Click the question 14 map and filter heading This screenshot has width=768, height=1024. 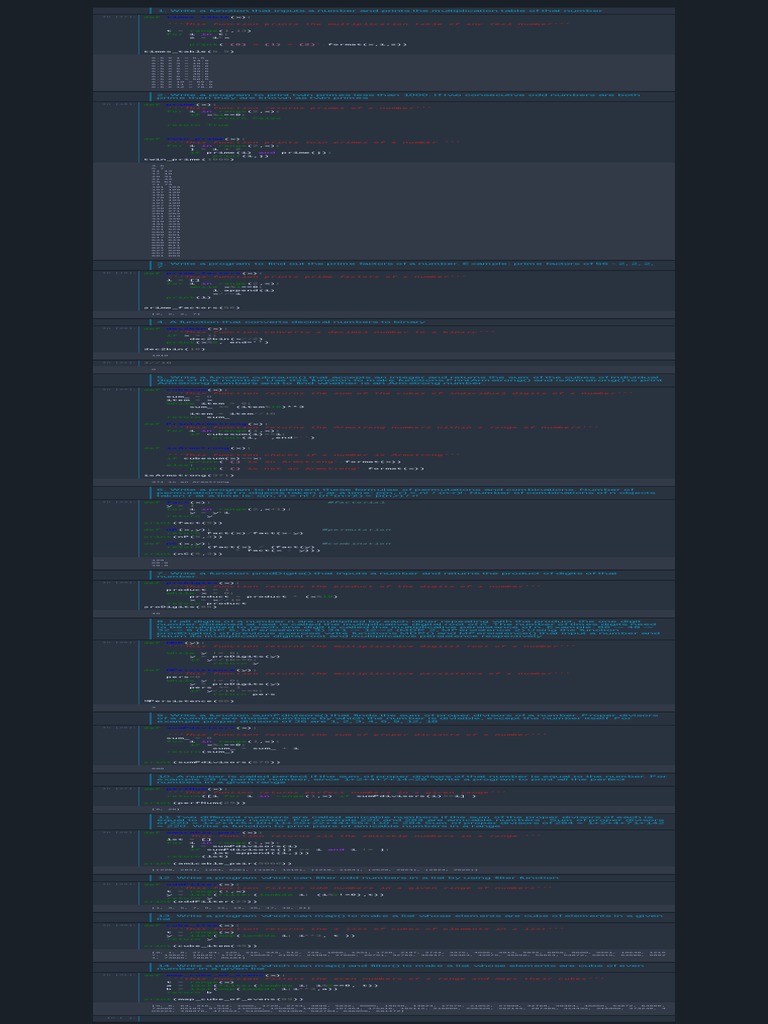[x=400, y=967]
